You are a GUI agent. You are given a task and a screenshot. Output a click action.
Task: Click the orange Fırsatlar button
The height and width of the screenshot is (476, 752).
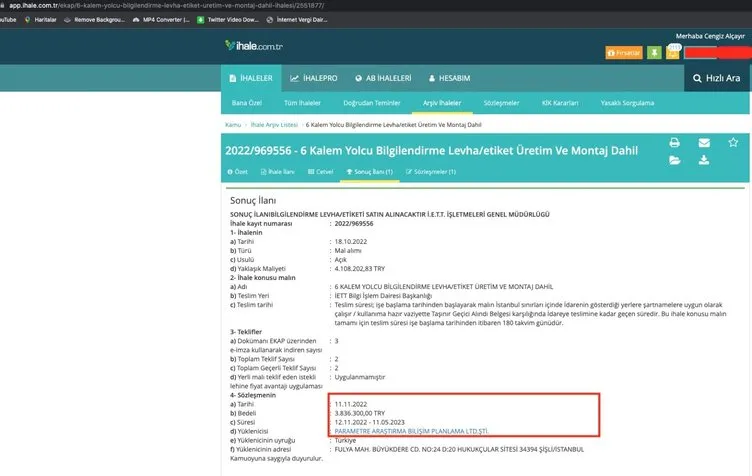click(624, 52)
